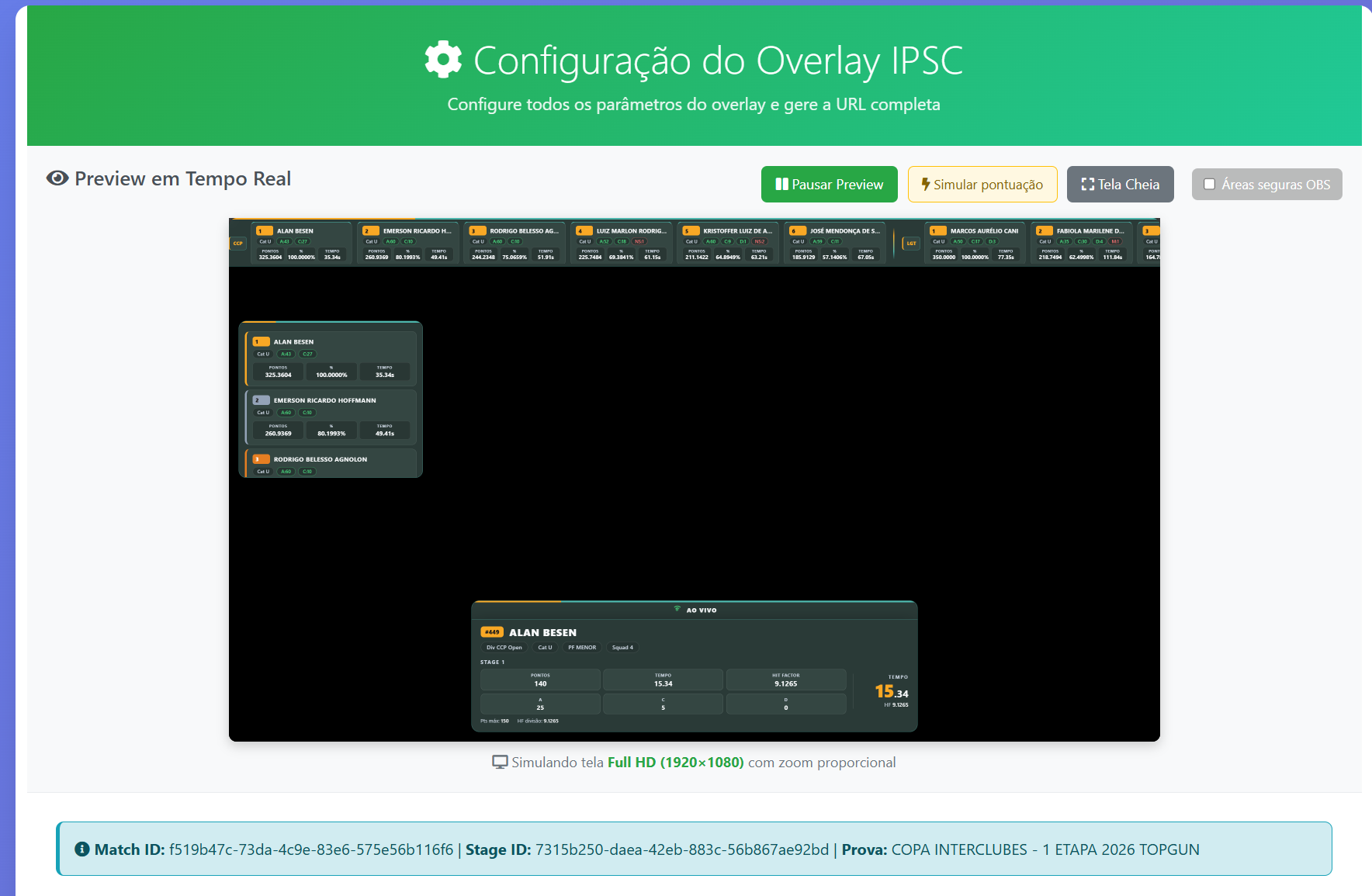Screen dimensions: 1372x896
Task: Click the 69.3841% value under Luiz Marlon in ticker
Action: (x=621, y=258)
